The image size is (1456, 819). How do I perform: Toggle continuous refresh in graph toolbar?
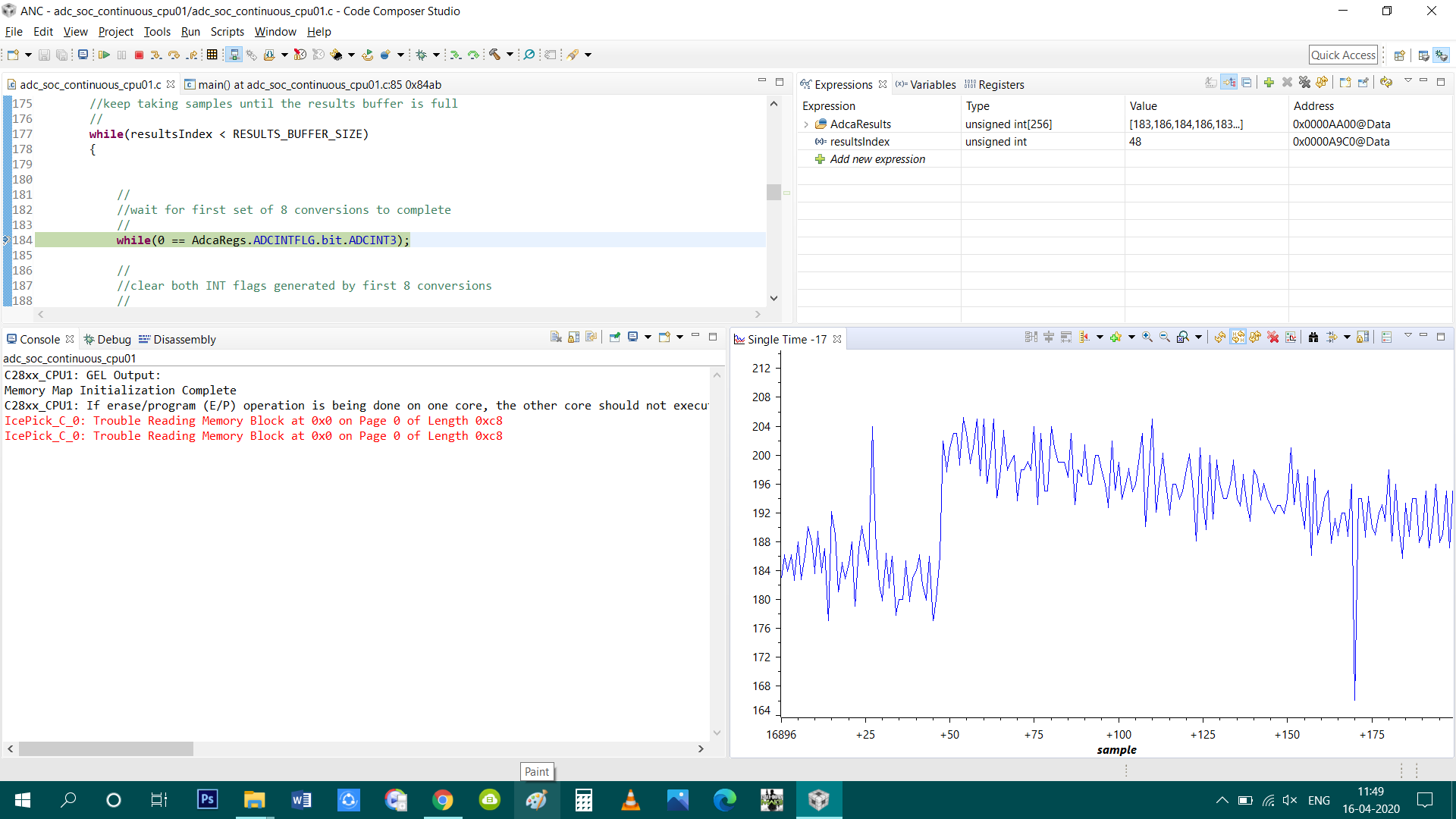[x=1238, y=337]
